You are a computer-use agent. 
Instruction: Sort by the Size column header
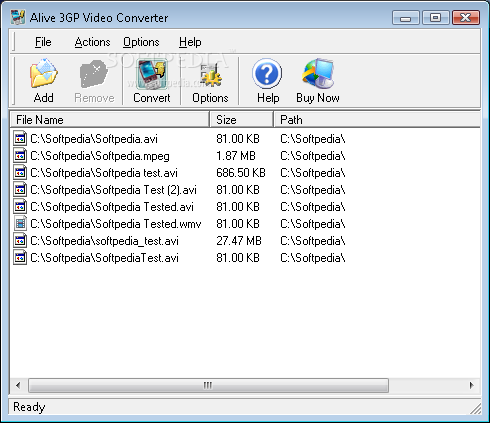coord(242,120)
